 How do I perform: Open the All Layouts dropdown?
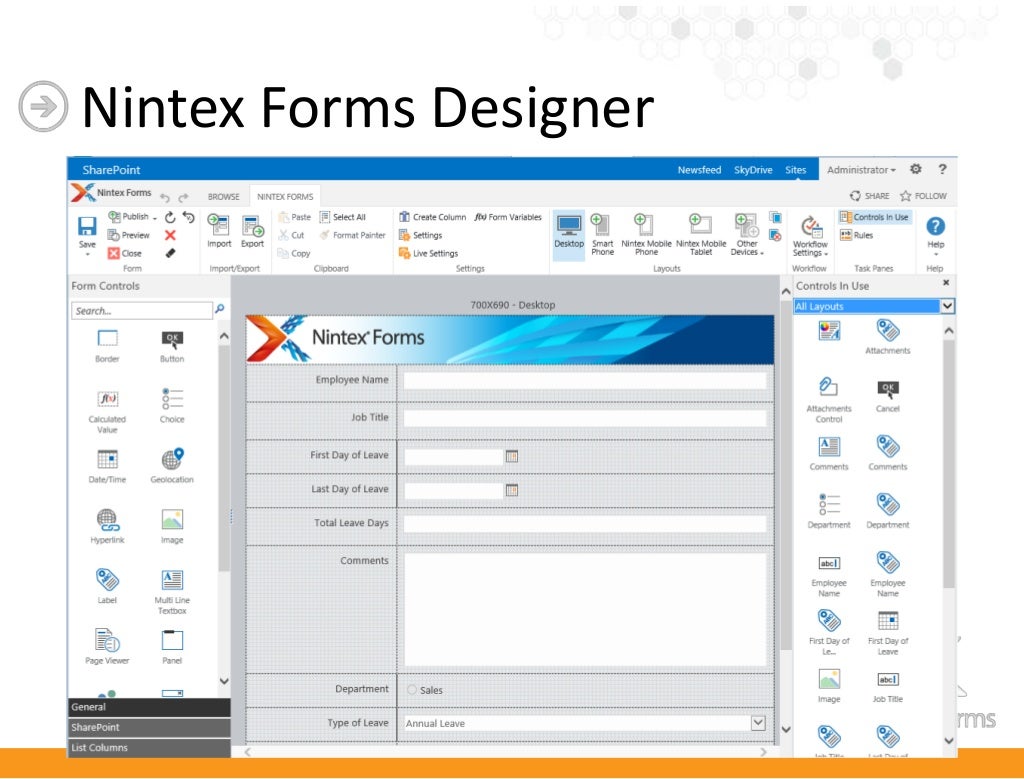coord(948,306)
